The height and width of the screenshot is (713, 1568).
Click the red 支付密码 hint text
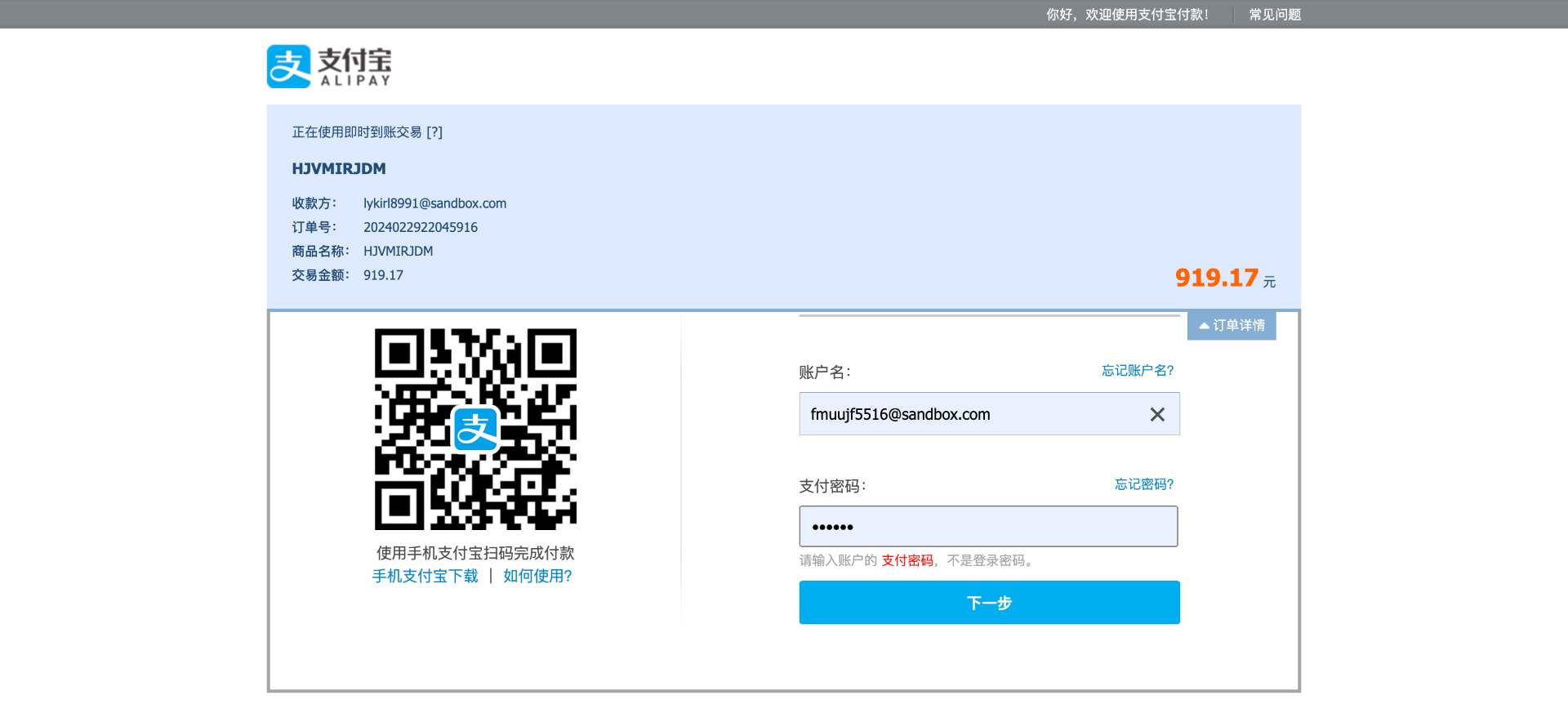click(x=907, y=561)
